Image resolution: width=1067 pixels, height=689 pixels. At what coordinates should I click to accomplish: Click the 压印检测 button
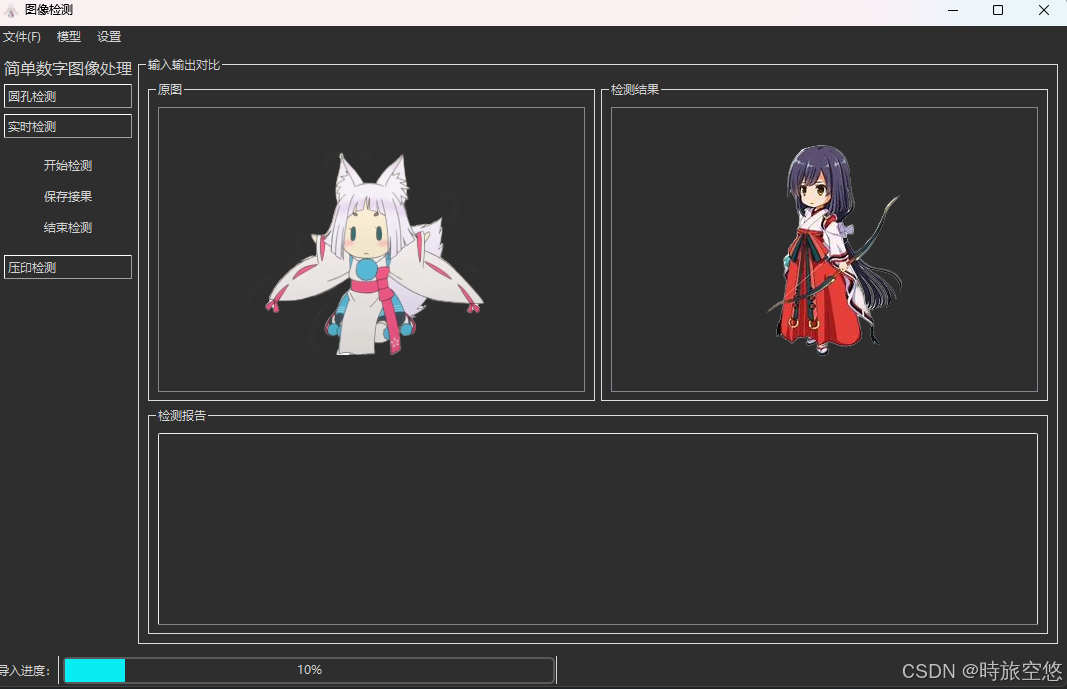(68, 267)
